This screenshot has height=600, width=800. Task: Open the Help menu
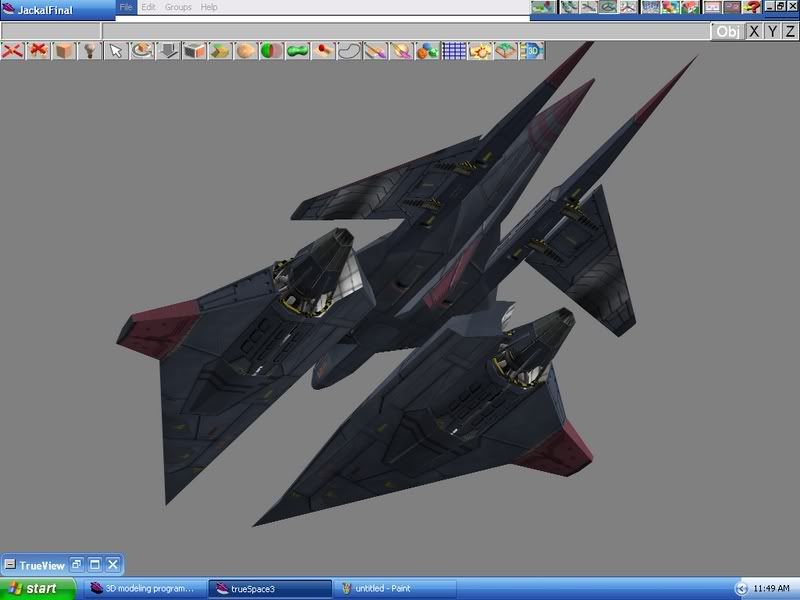209,7
